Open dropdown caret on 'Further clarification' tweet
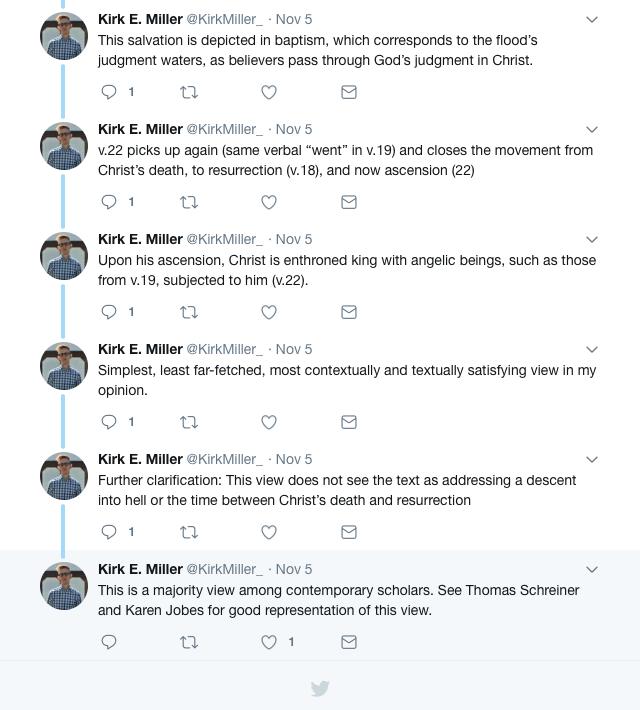 pyautogui.click(x=592, y=459)
